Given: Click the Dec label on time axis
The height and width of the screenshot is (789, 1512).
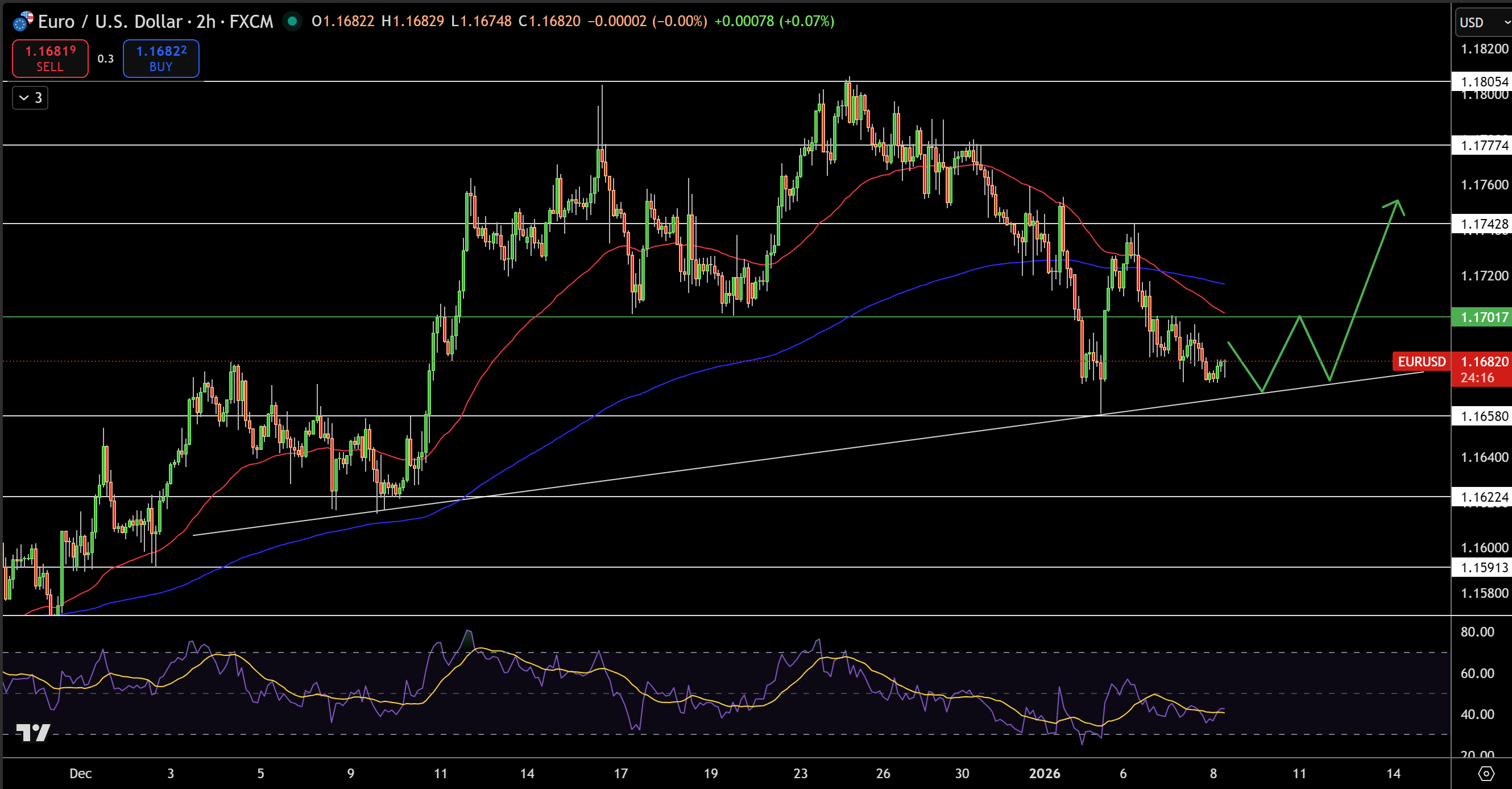Looking at the screenshot, I should [x=80, y=773].
